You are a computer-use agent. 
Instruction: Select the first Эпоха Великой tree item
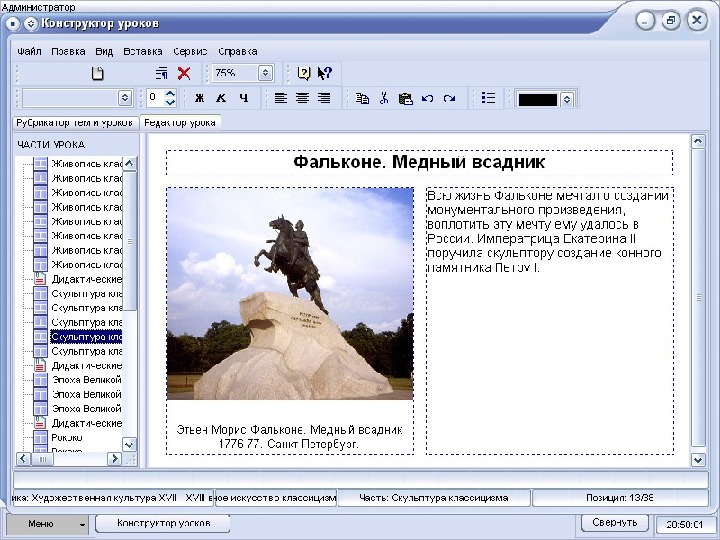(86, 380)
